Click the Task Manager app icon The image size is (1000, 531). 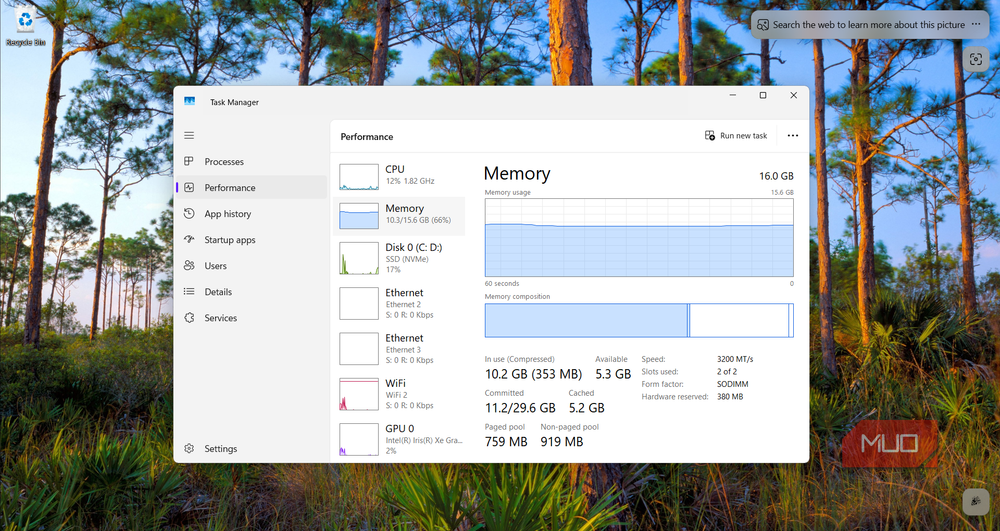(189, 101)
